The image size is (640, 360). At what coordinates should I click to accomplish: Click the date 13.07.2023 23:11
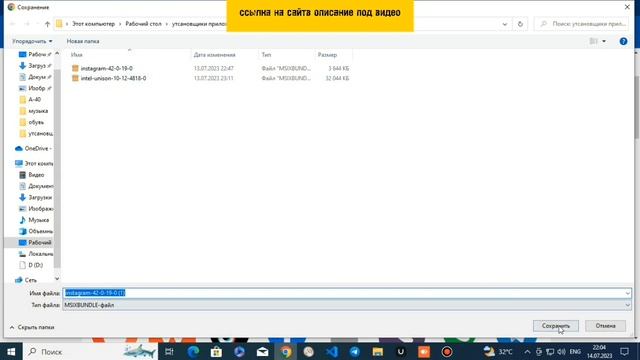click(213, 78)
